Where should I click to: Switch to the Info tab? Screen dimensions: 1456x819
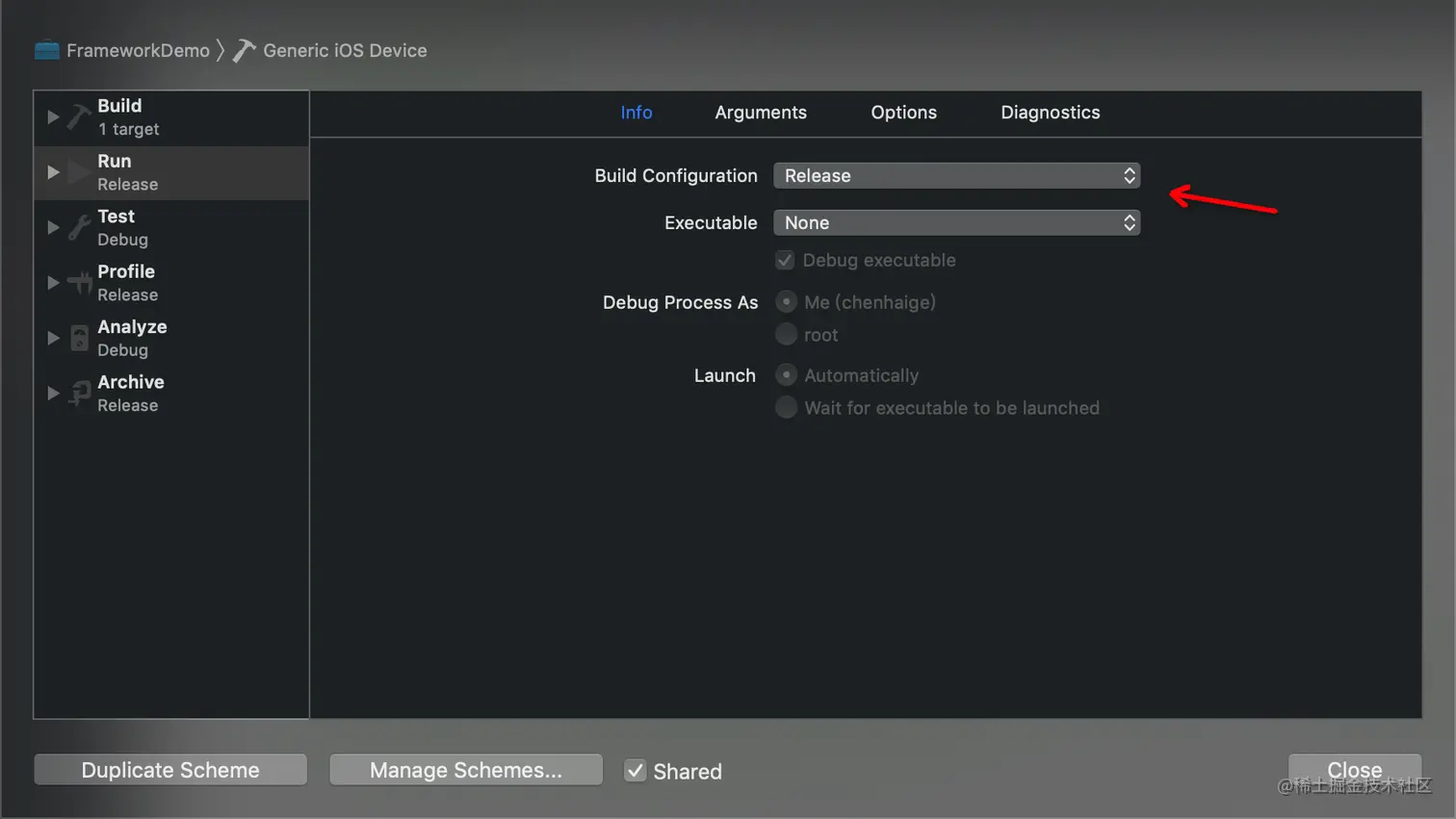(636, 113)
